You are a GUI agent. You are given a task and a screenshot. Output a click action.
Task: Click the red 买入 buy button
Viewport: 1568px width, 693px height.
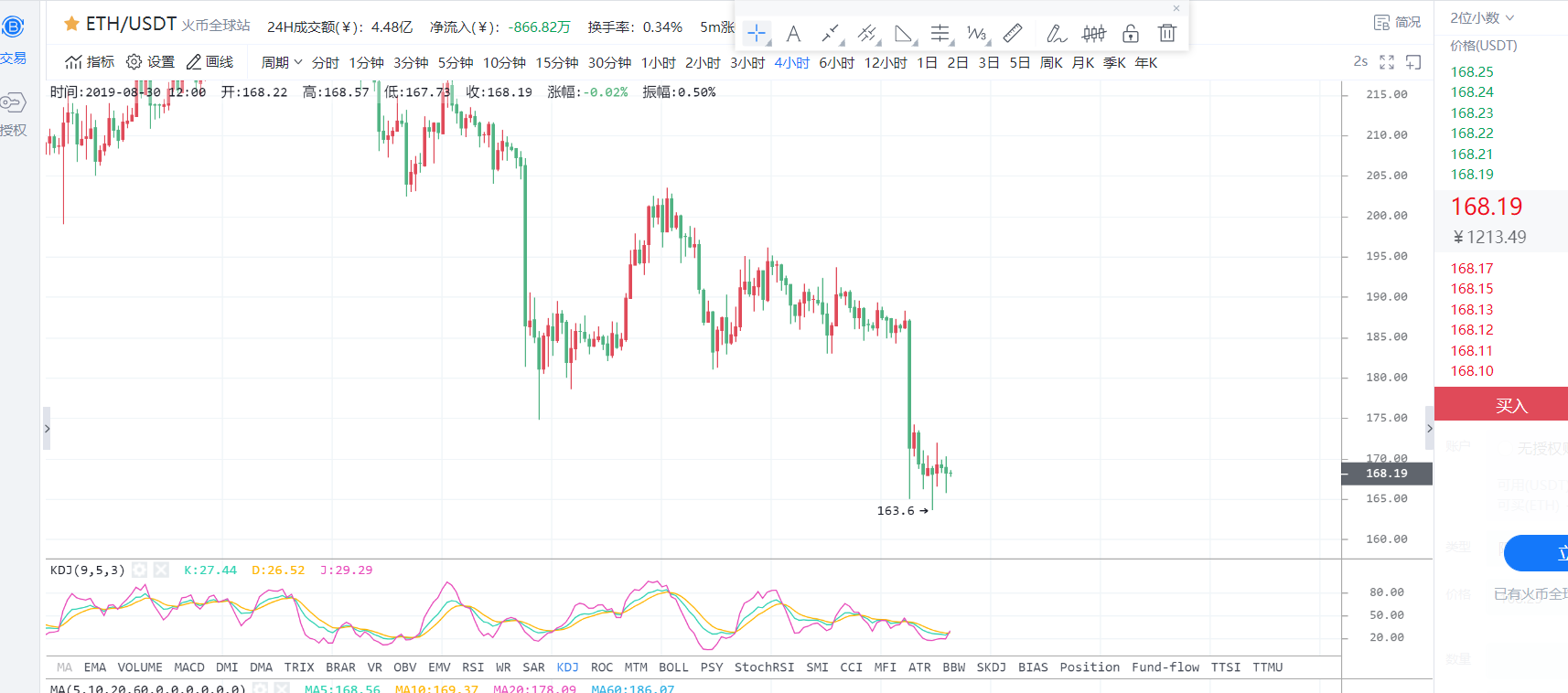[x=1501, y=404]
